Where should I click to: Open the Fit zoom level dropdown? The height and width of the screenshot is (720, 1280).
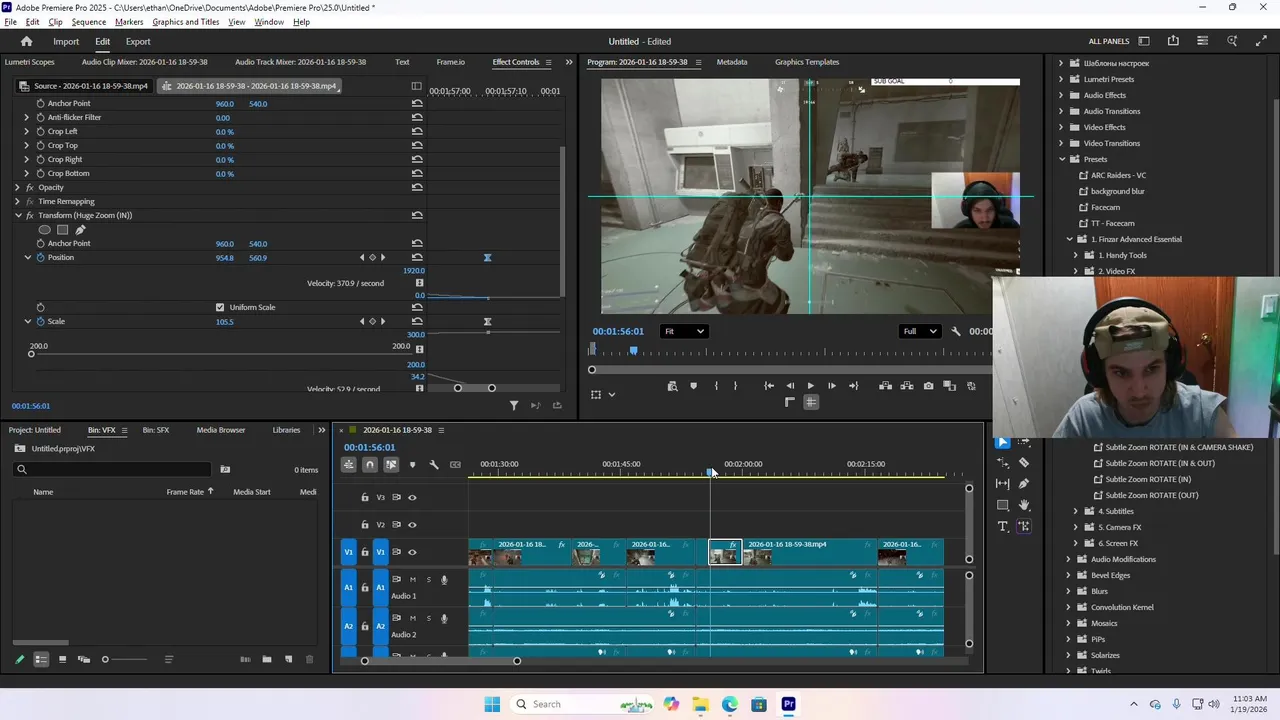coord(684,331)
